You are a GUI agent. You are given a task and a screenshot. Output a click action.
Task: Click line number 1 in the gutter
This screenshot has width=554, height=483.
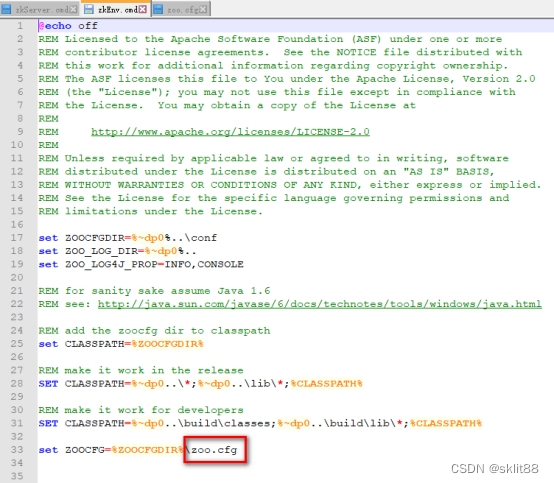click(20, 26)
